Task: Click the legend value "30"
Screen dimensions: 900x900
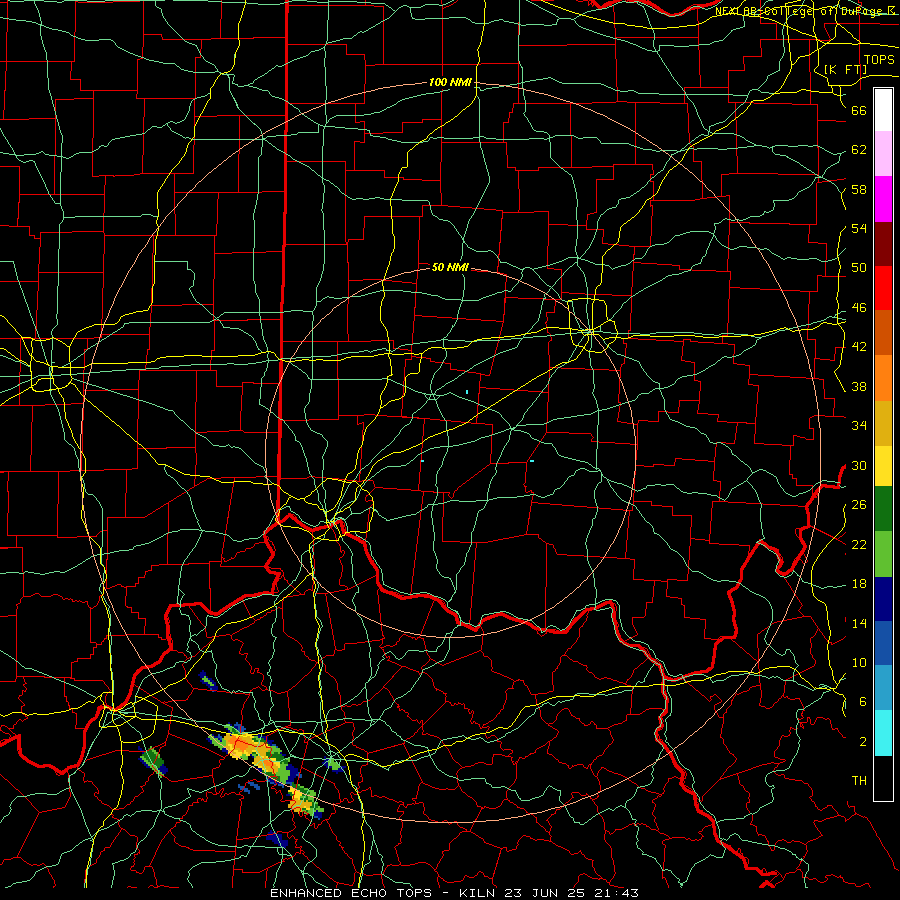Action: [x=859, y=465]
